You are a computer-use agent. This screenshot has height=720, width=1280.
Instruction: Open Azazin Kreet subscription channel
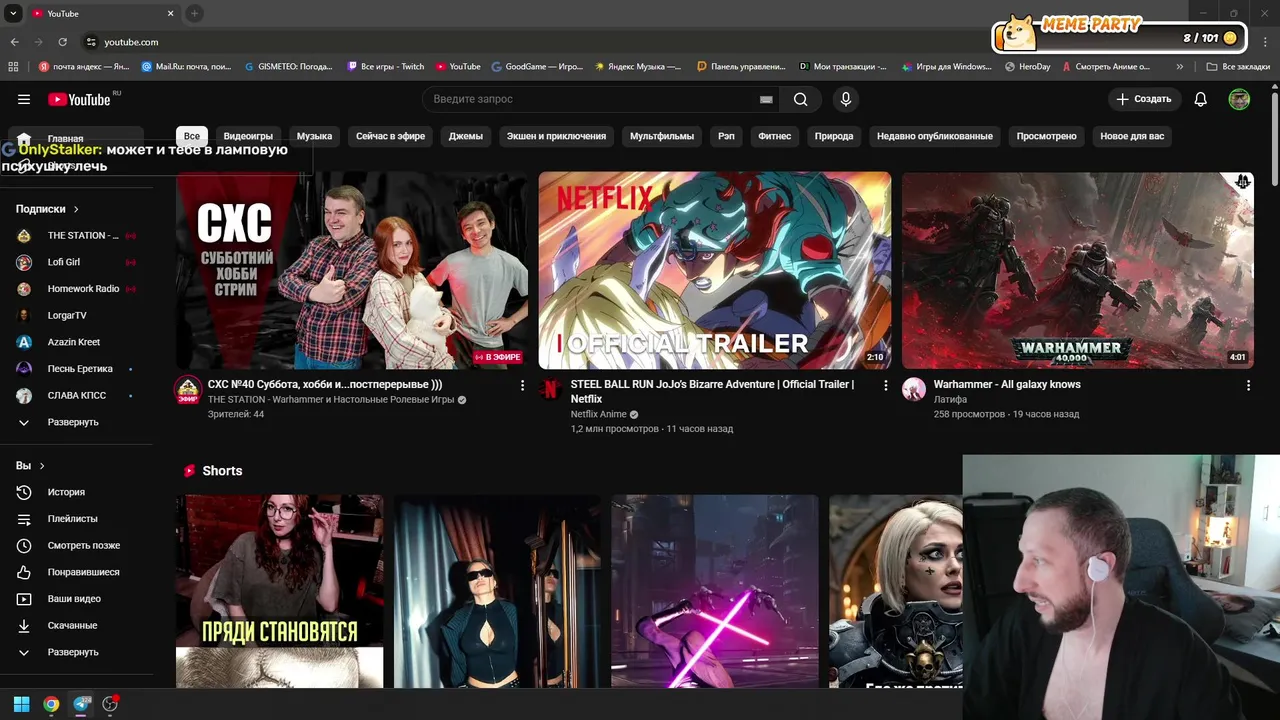point(77,342)
